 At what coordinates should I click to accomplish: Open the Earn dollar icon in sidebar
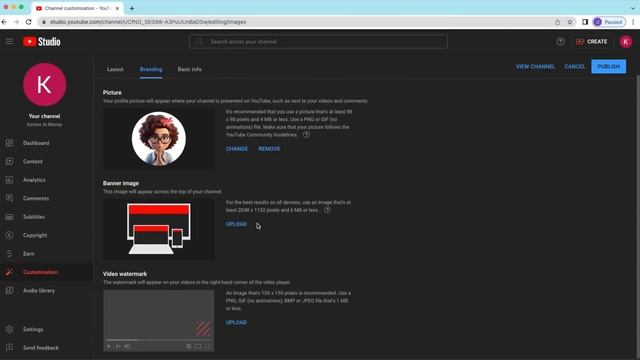tap(9, 253)
